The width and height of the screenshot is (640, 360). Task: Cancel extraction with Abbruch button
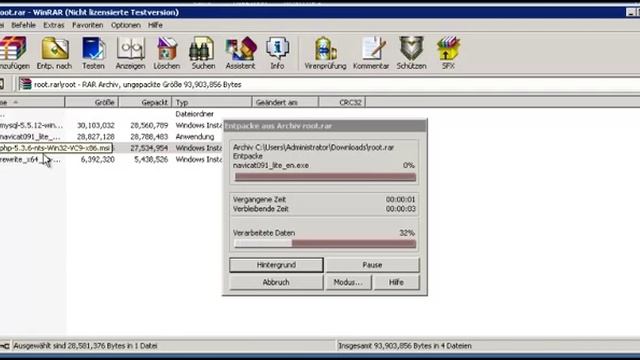click(276, 282)
